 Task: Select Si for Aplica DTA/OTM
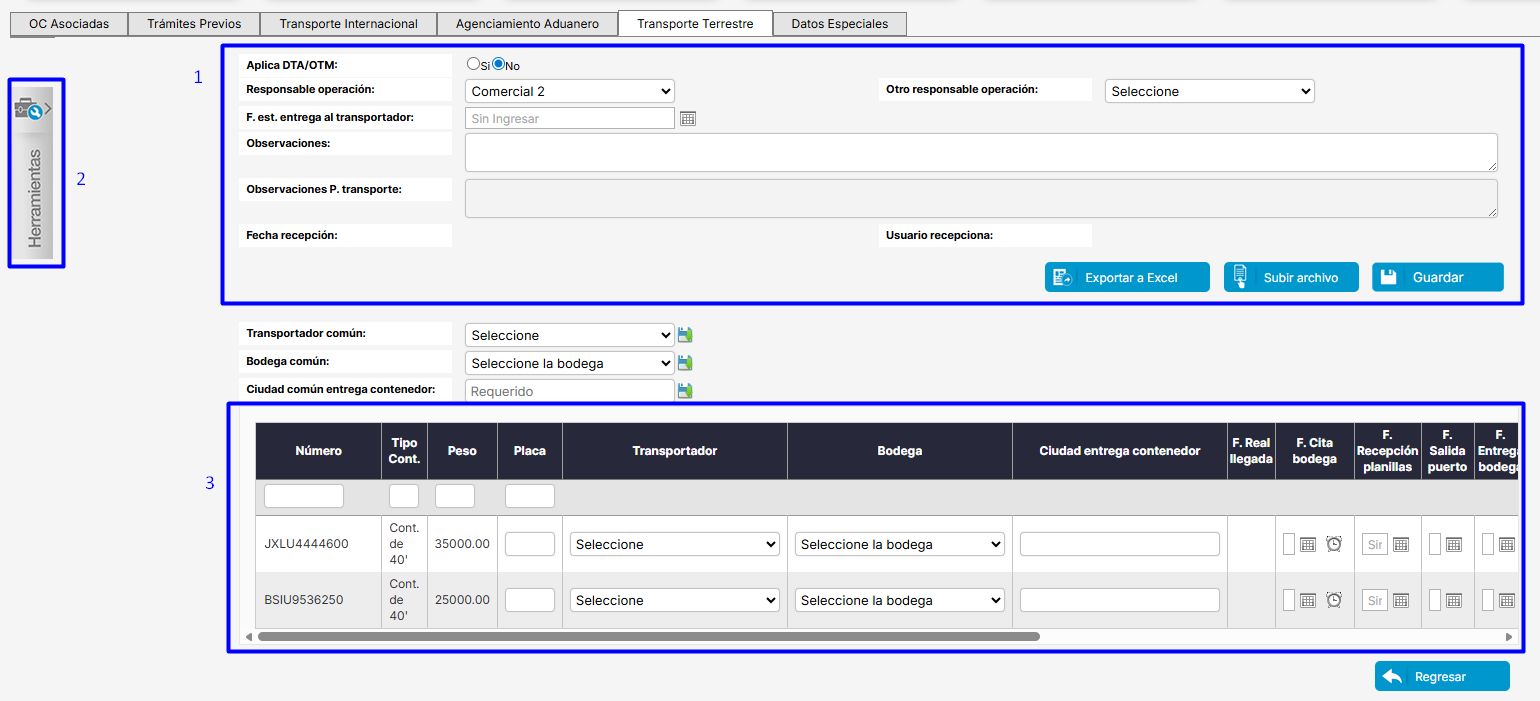coord(474,63)
